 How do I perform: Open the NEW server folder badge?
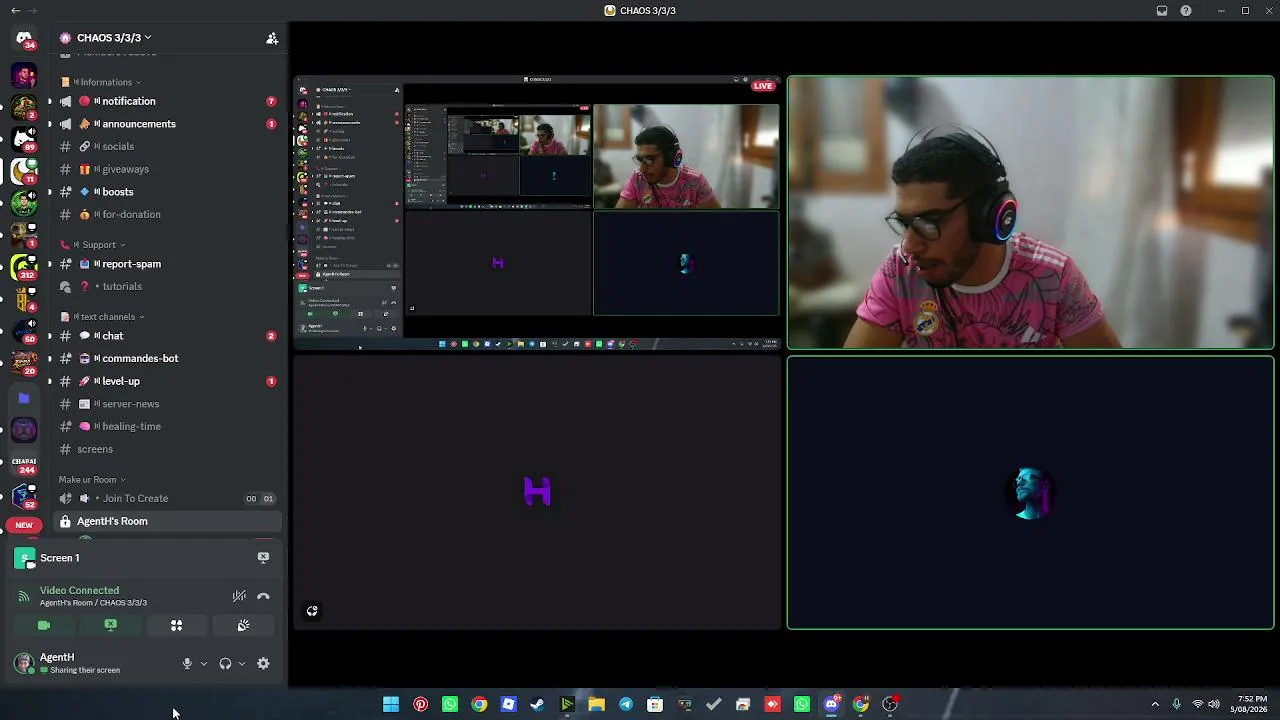[x=24, y=525]
